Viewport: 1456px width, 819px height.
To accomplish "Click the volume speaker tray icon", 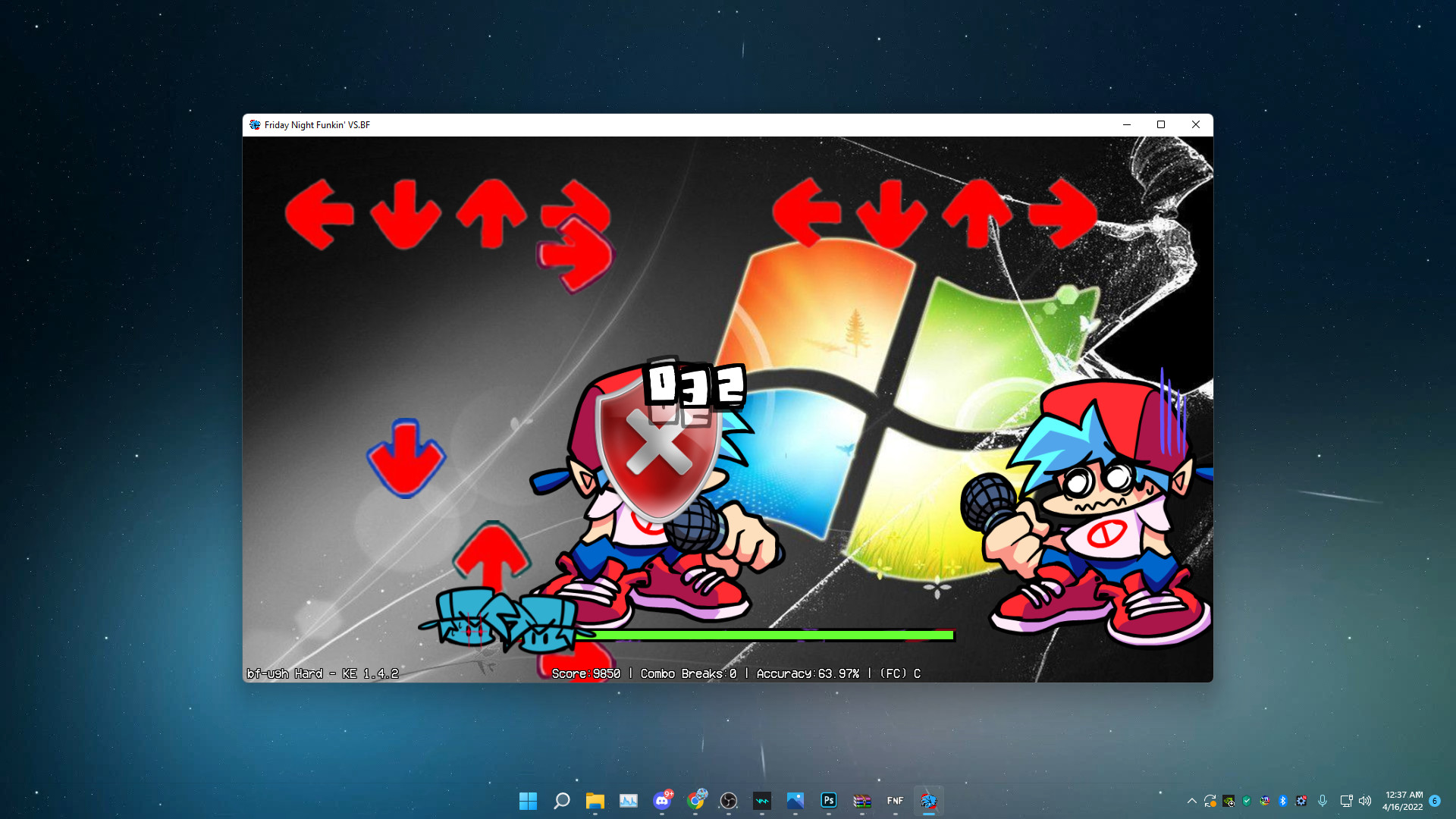I will click(x=1365, y=801).
